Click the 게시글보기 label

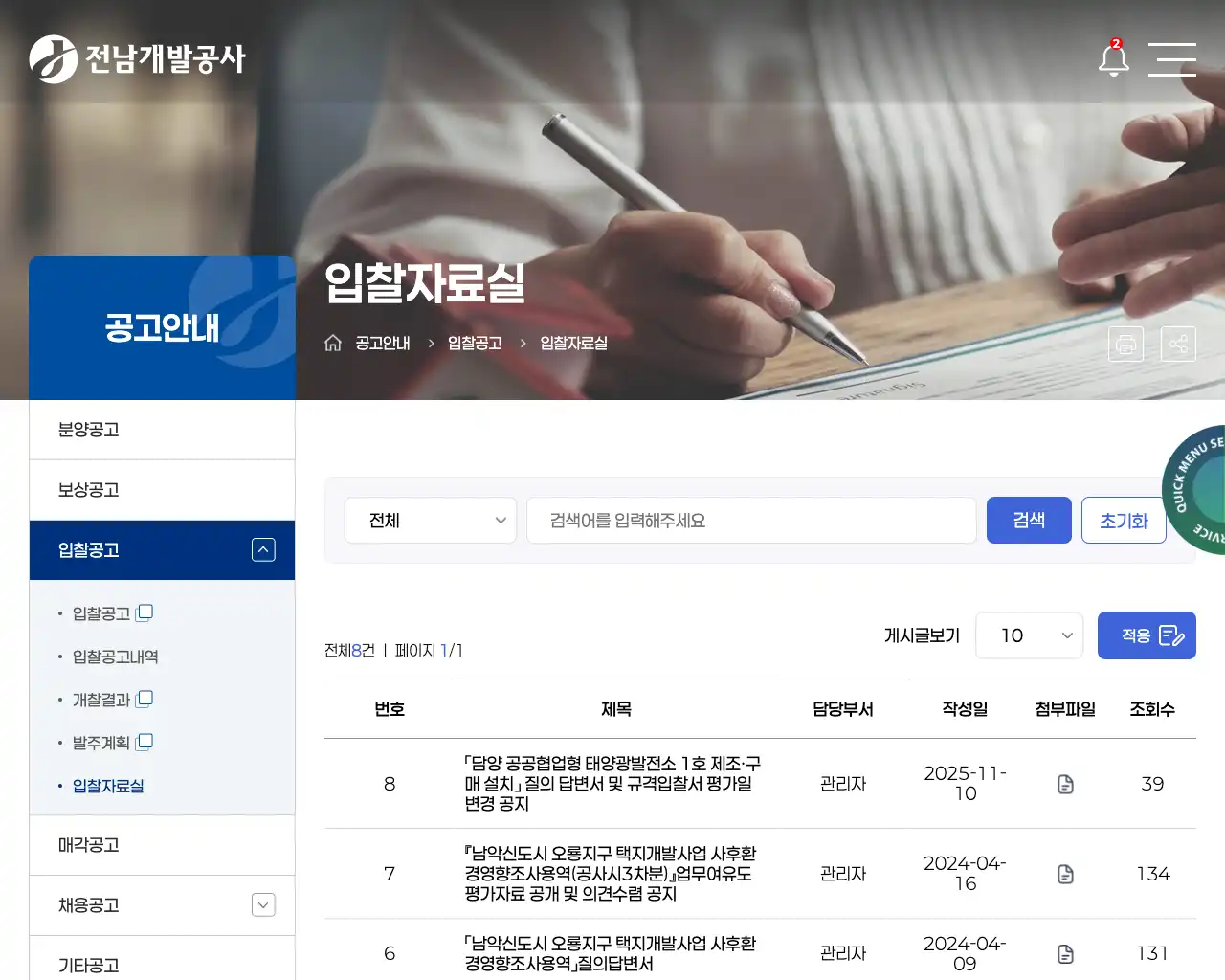922,635
